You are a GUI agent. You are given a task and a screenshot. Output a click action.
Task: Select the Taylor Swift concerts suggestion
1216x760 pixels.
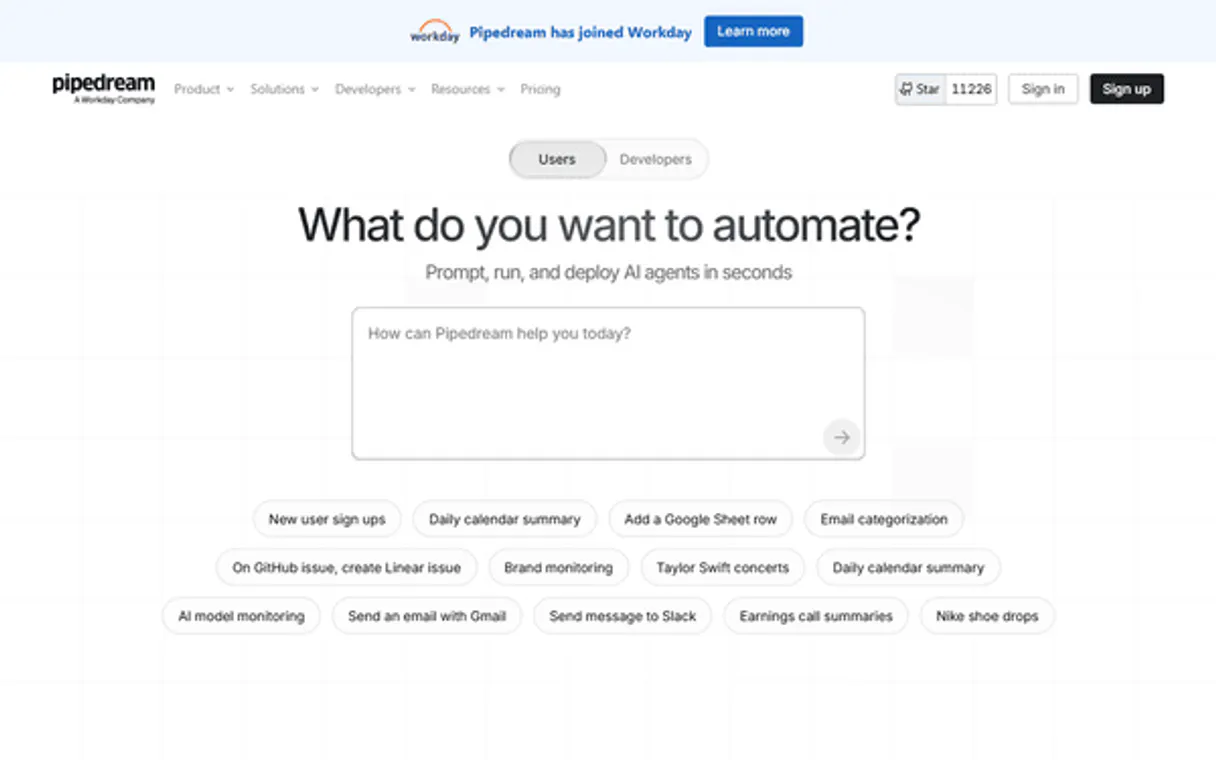pyautogui.click(x=722, y=568)
